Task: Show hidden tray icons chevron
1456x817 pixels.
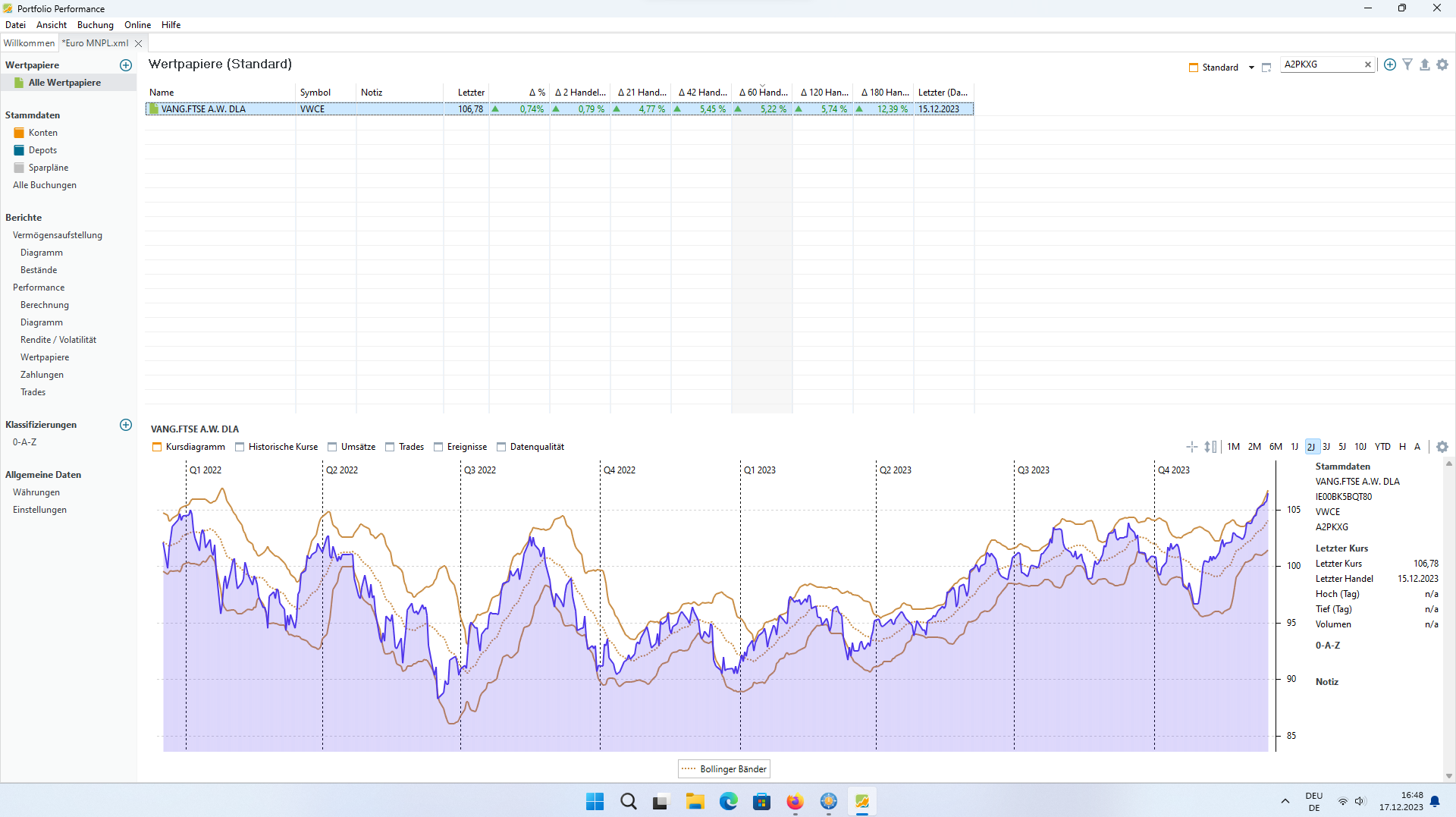Action: (1285, 801)
